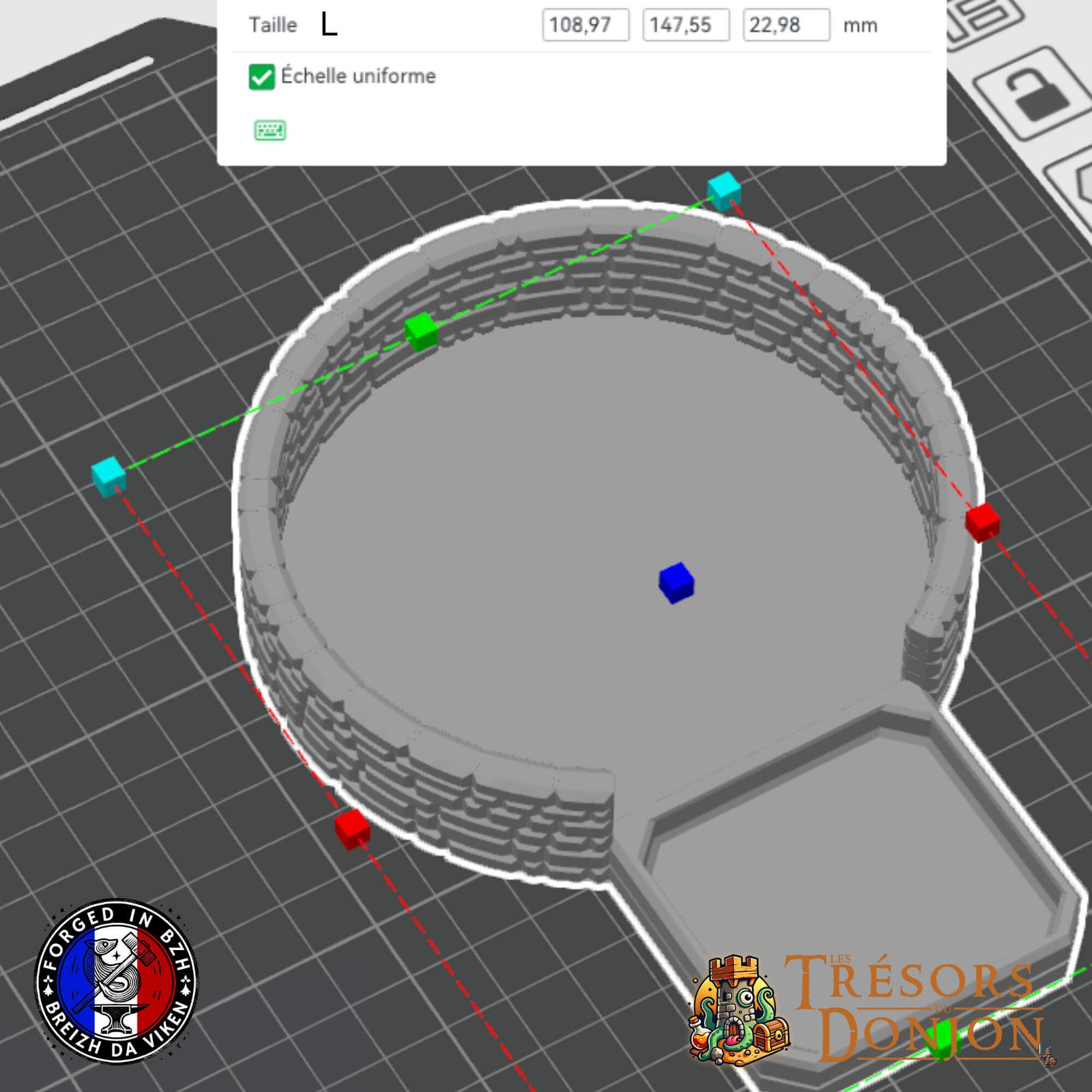This screenshot has height=1092, width=1092.
Task: Toggle the Échelle uniforme checkbox
Action: (261, 77)
